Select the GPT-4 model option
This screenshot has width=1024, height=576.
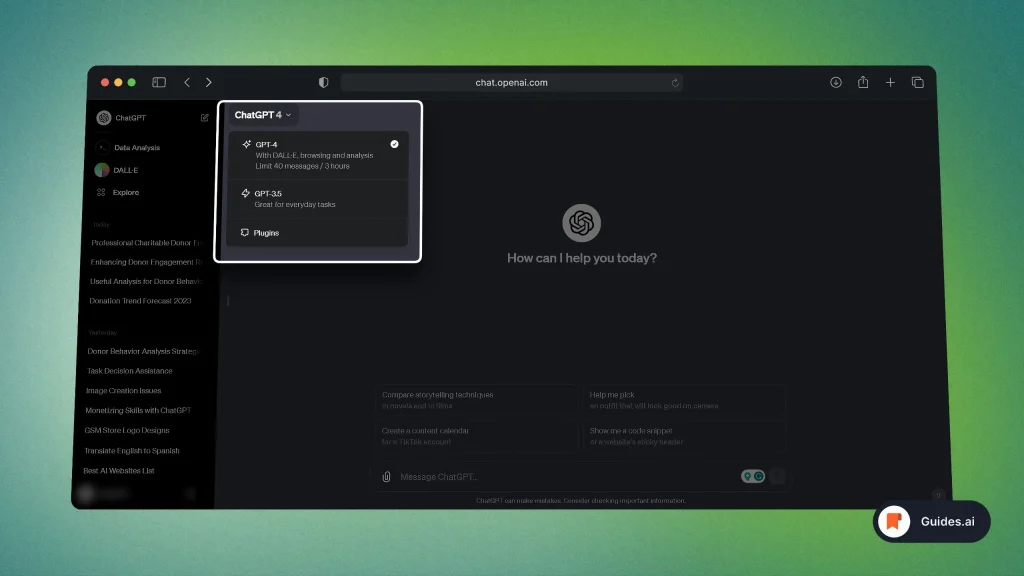click(x=317, y=155)
